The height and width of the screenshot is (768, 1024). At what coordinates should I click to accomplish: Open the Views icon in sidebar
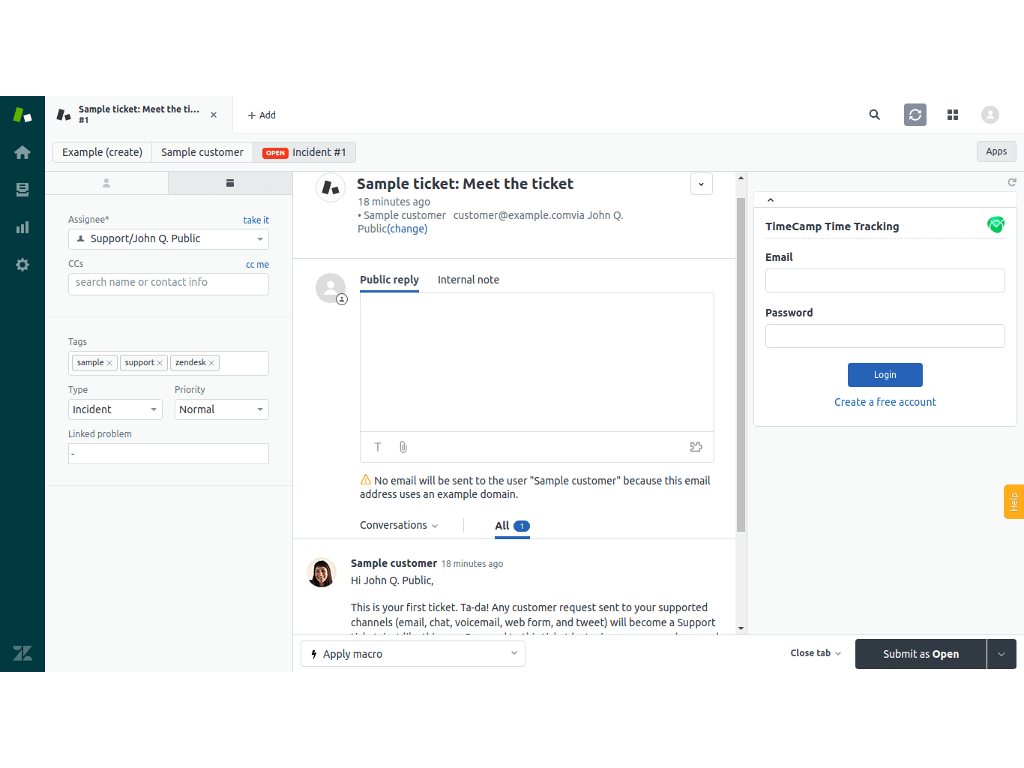(x=22, y=190)
